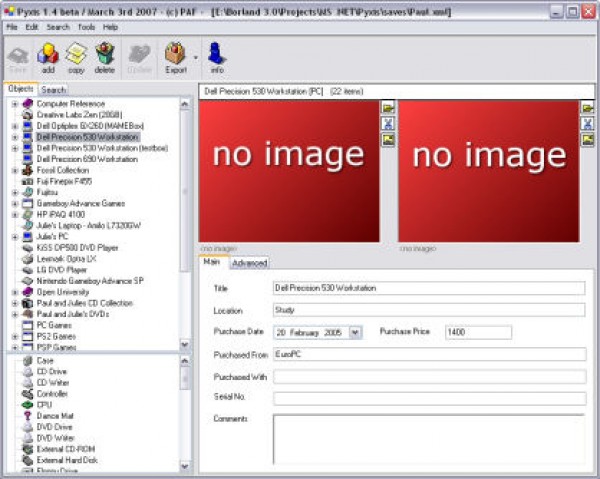Image resolution: width=600 pixels, height=479 pixels.
Task: View the right image with the picture icon
Action: pos(587,140)
